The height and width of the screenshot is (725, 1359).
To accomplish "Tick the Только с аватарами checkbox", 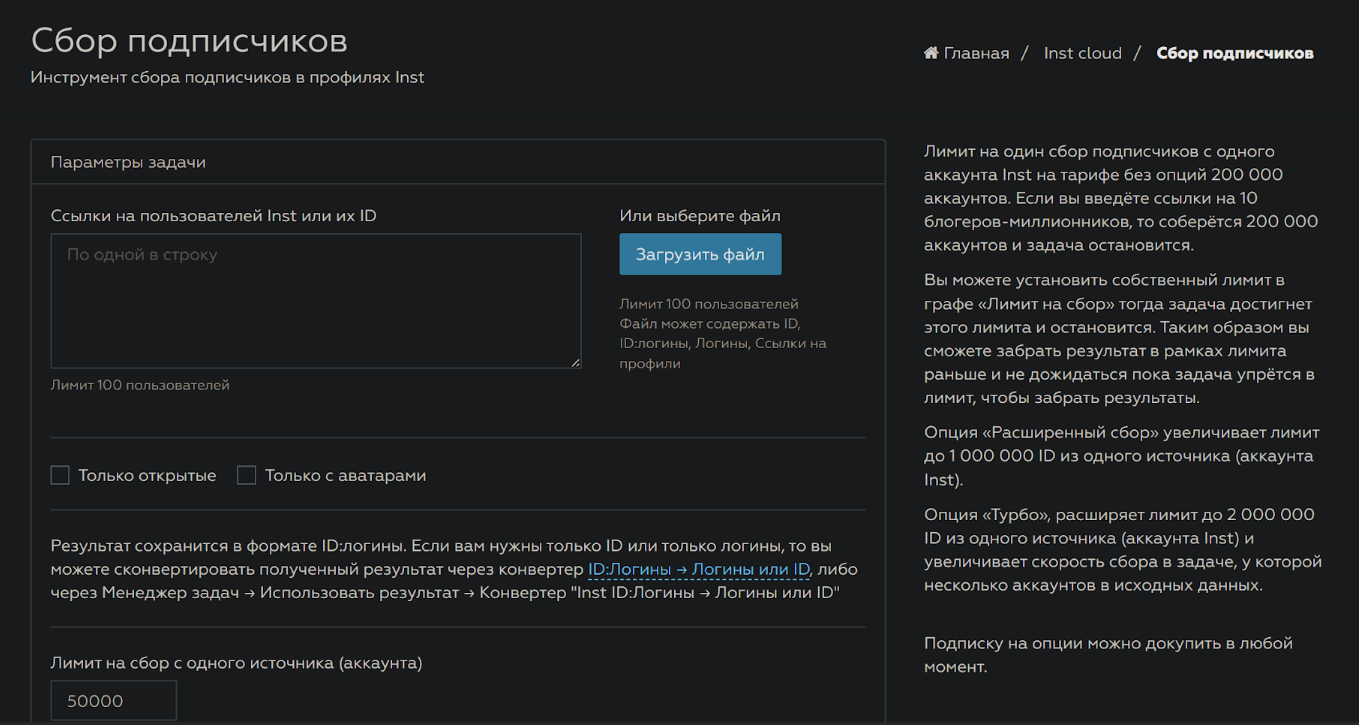I will 246,475.
